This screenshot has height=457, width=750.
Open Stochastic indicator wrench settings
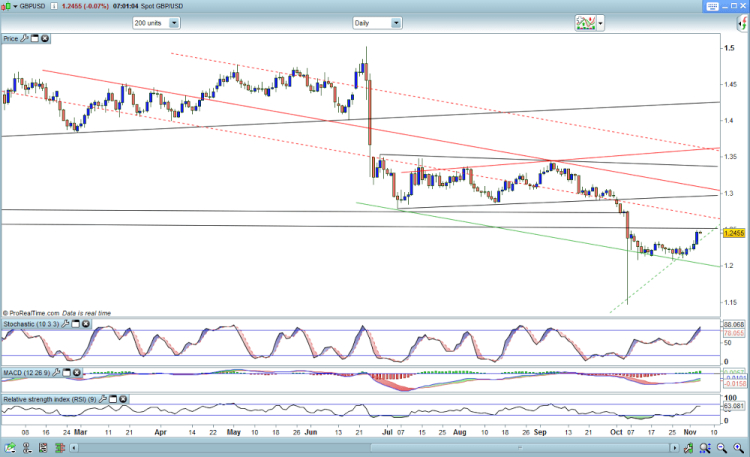[x=65, y=324]
